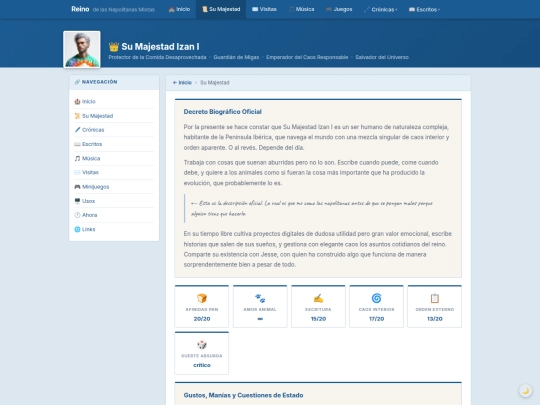
Task: Go to Visitas in the top menu
Action: pos(264,9)
